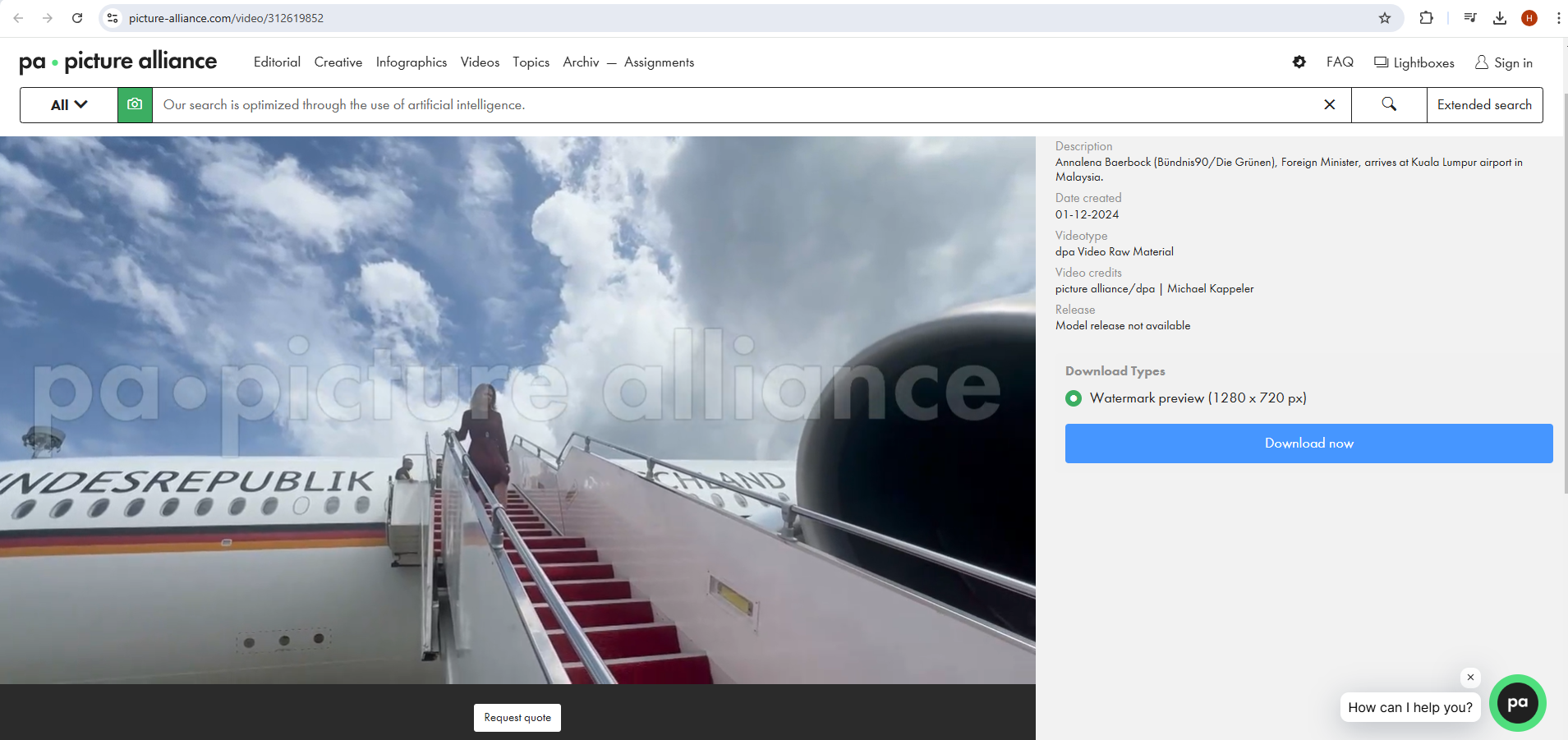The width and height of the screenshot is (1568, 740).
Task: Open the Infographics menu item
Action: [x=411, y=62]
